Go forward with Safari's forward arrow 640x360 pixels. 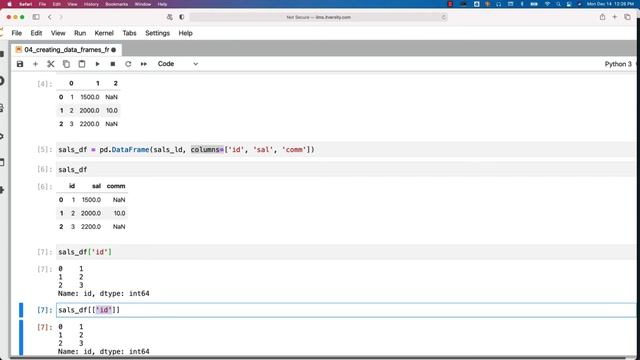click(61, 17)
